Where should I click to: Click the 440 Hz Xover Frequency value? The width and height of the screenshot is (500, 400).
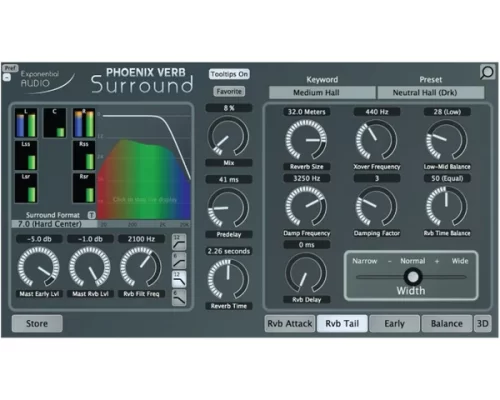pos(377,112)
